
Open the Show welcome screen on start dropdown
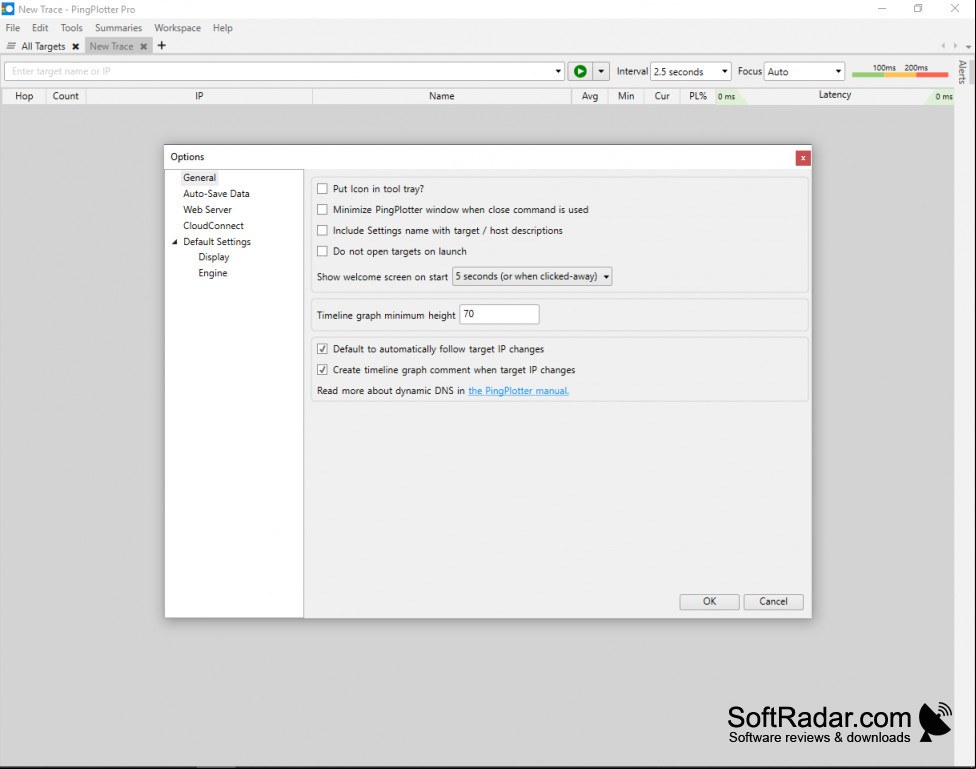click(x=532, y=276)
